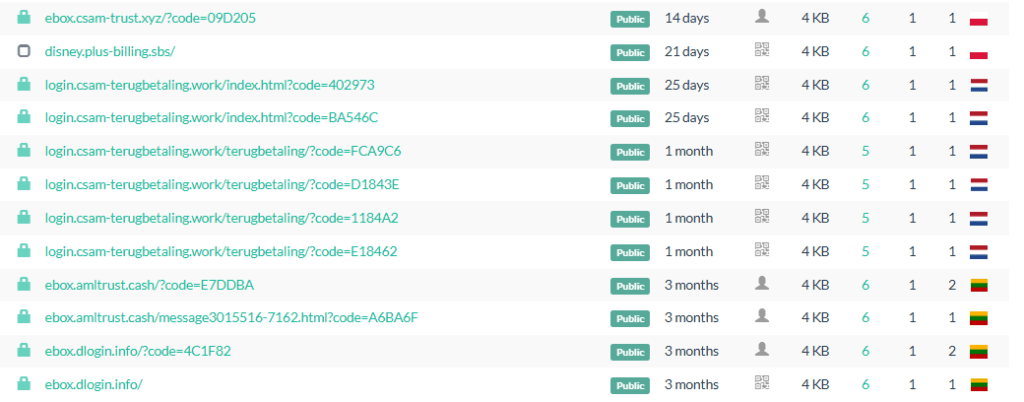Click the Public badge in the ebox.dlogin.info/ root row
This screenshot has width=1024, height=402.
[x=630, y=386]
